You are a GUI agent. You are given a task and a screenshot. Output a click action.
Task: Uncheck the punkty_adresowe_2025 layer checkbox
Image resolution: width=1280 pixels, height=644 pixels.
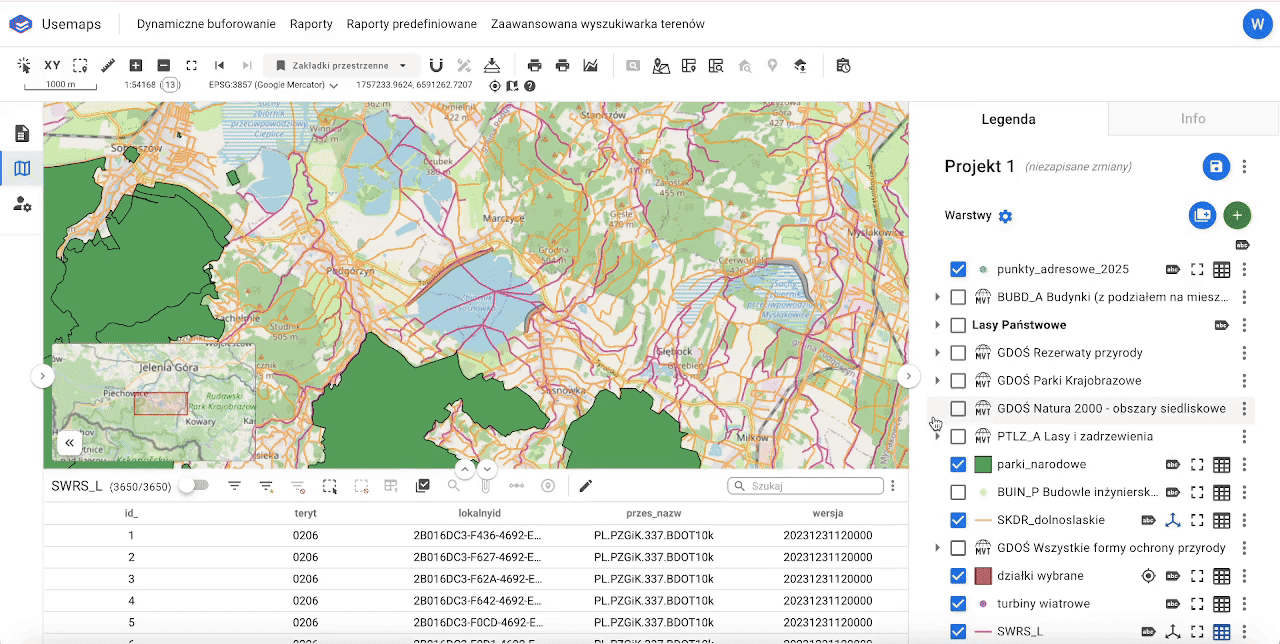[x=958, y=269]
